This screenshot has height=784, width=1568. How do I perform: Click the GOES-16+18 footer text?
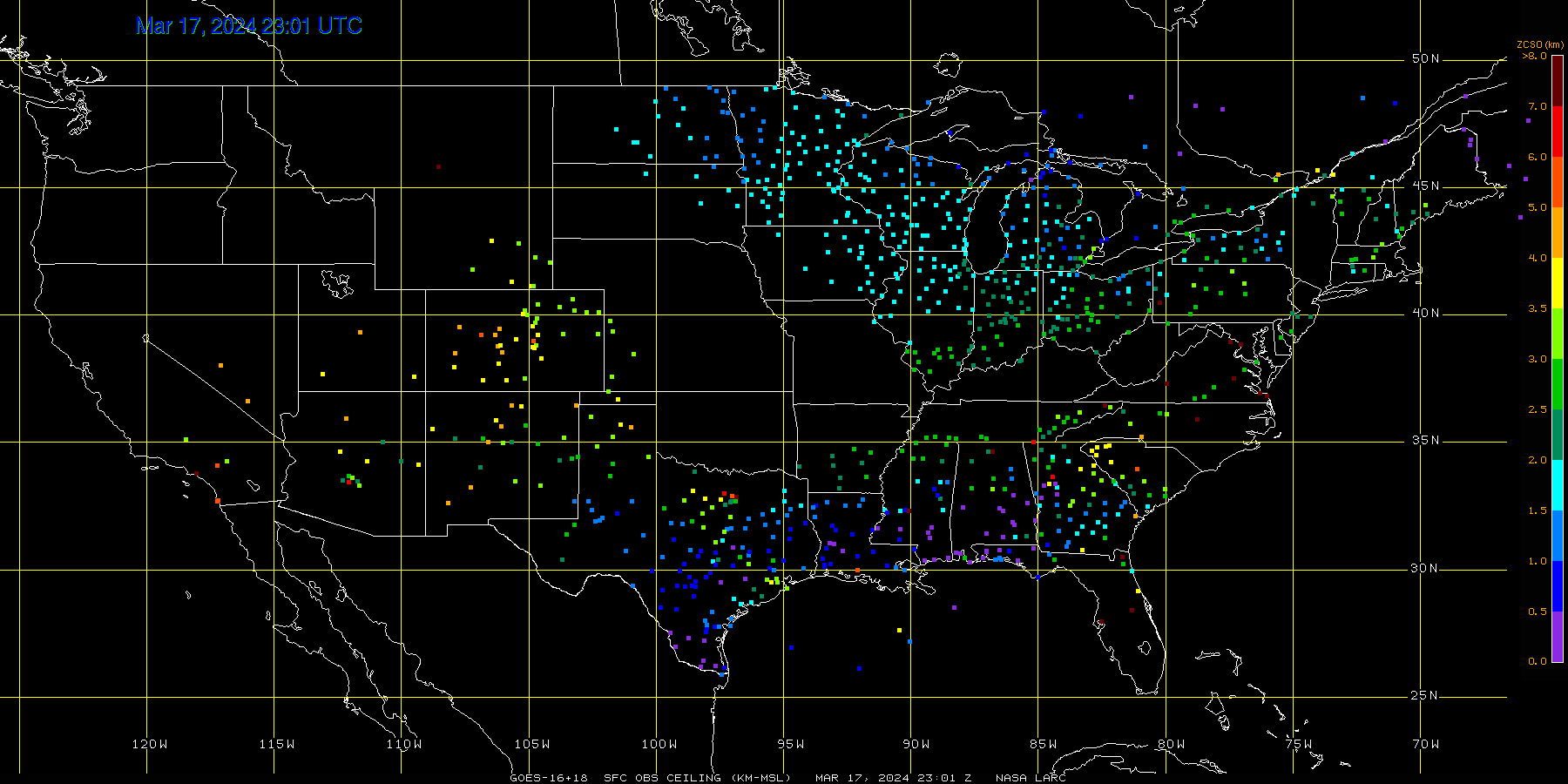coord(549,778)
